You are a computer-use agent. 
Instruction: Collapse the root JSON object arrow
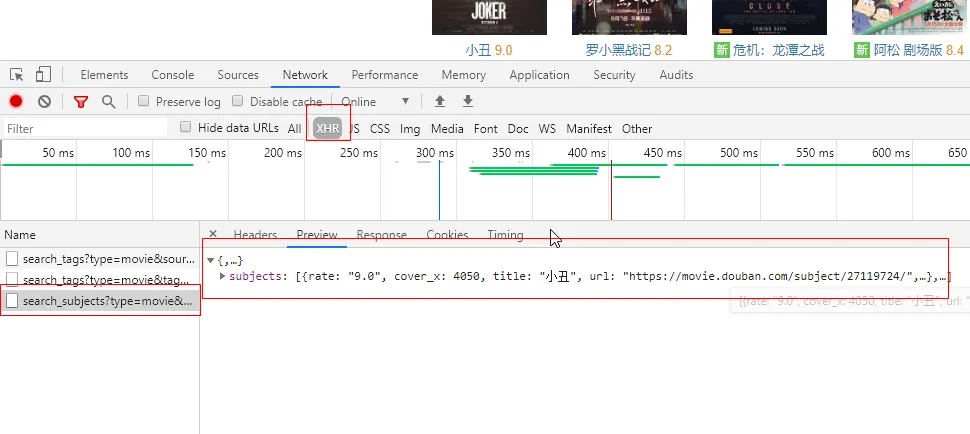(x=210, y=261)
